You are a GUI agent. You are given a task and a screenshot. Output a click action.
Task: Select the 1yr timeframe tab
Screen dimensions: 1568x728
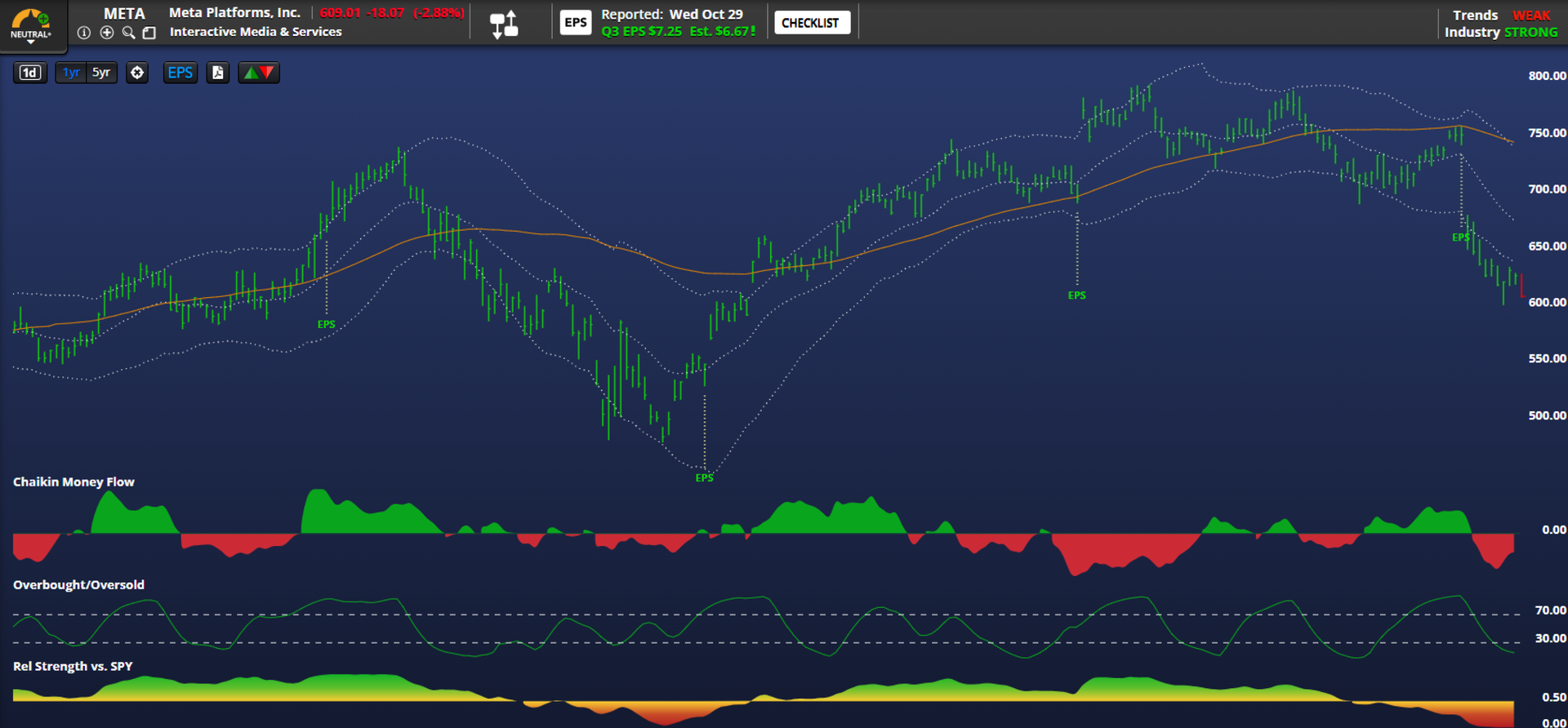coord(71,73)
